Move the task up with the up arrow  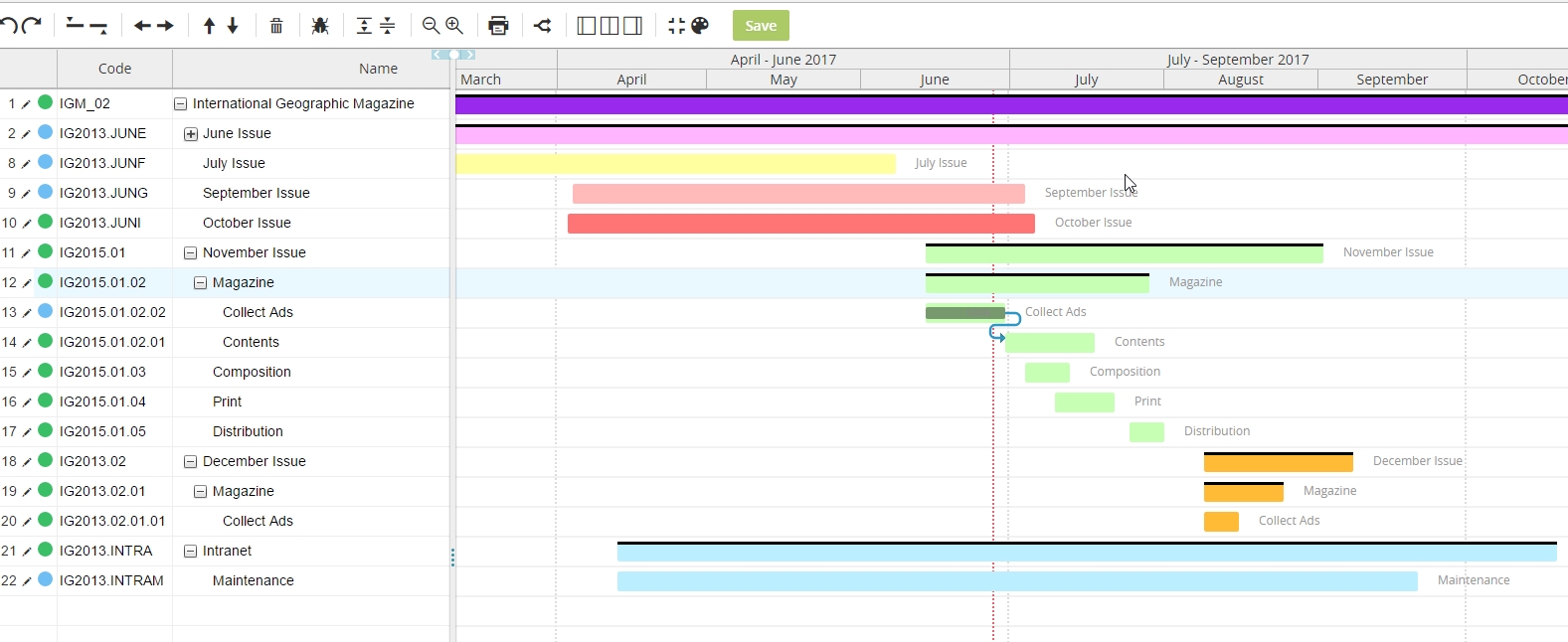click(x=209, y=26)
